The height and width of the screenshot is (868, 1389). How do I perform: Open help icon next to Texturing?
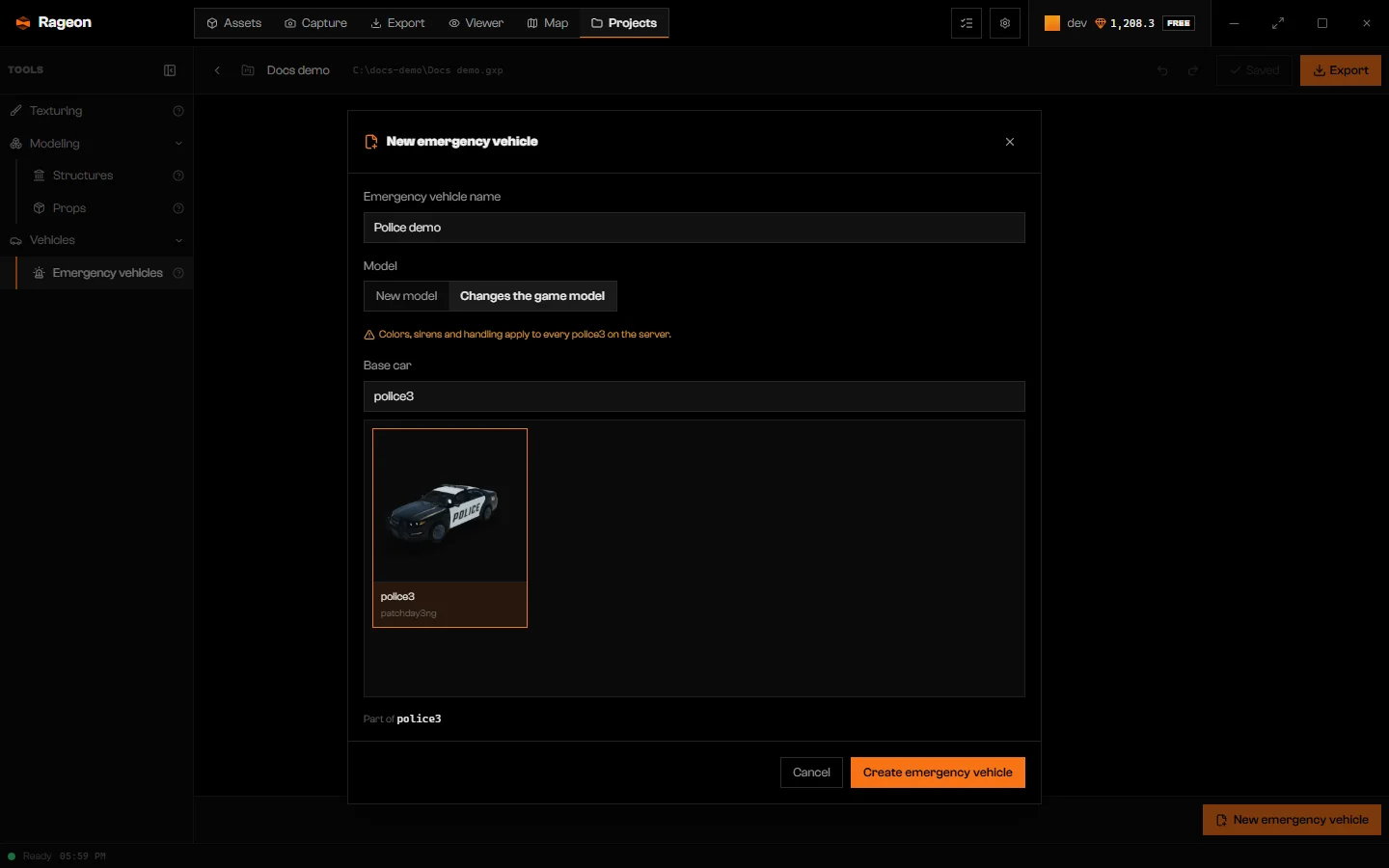click(178, 111)
